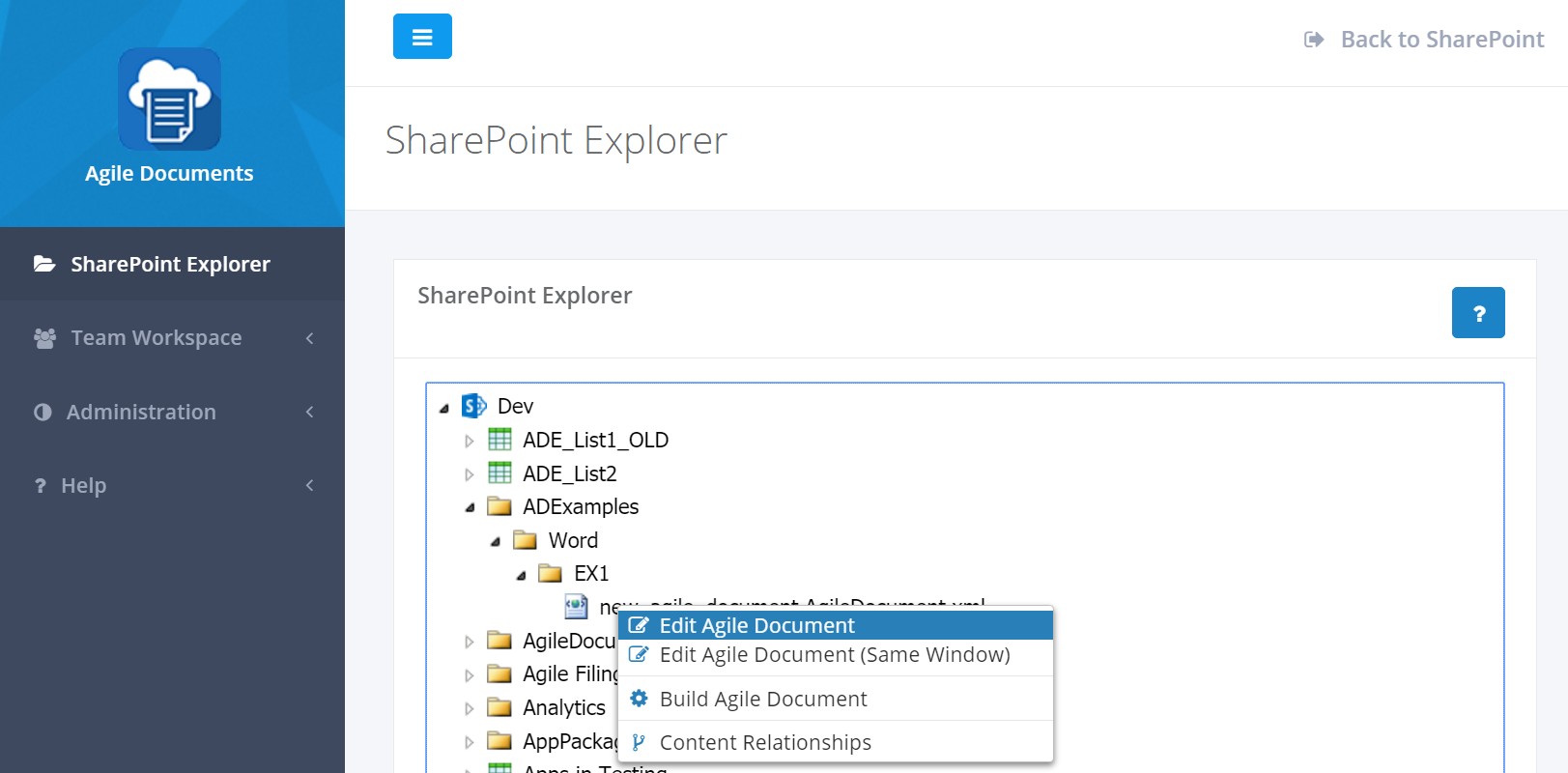Toggle the hamburger menu button
This screenshot has height=773, width=1568.
(x=422, y=37)
